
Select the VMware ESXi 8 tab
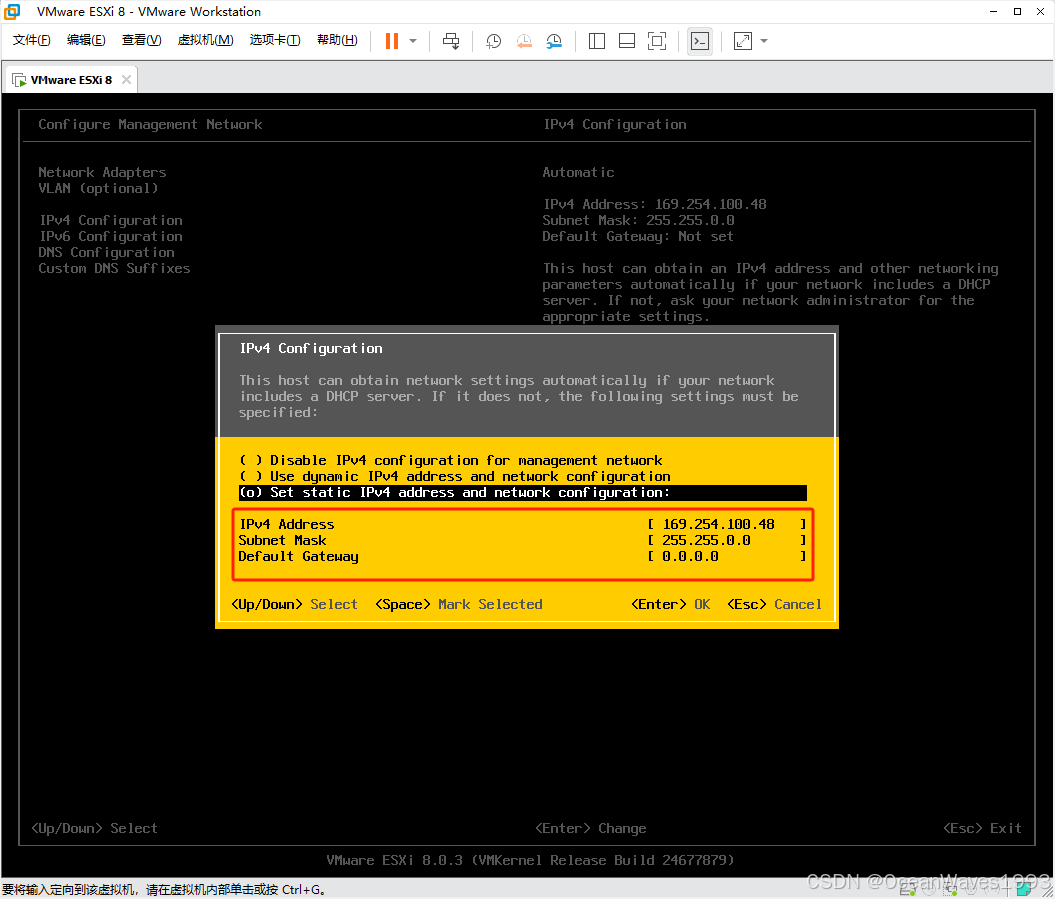[71, 79]
